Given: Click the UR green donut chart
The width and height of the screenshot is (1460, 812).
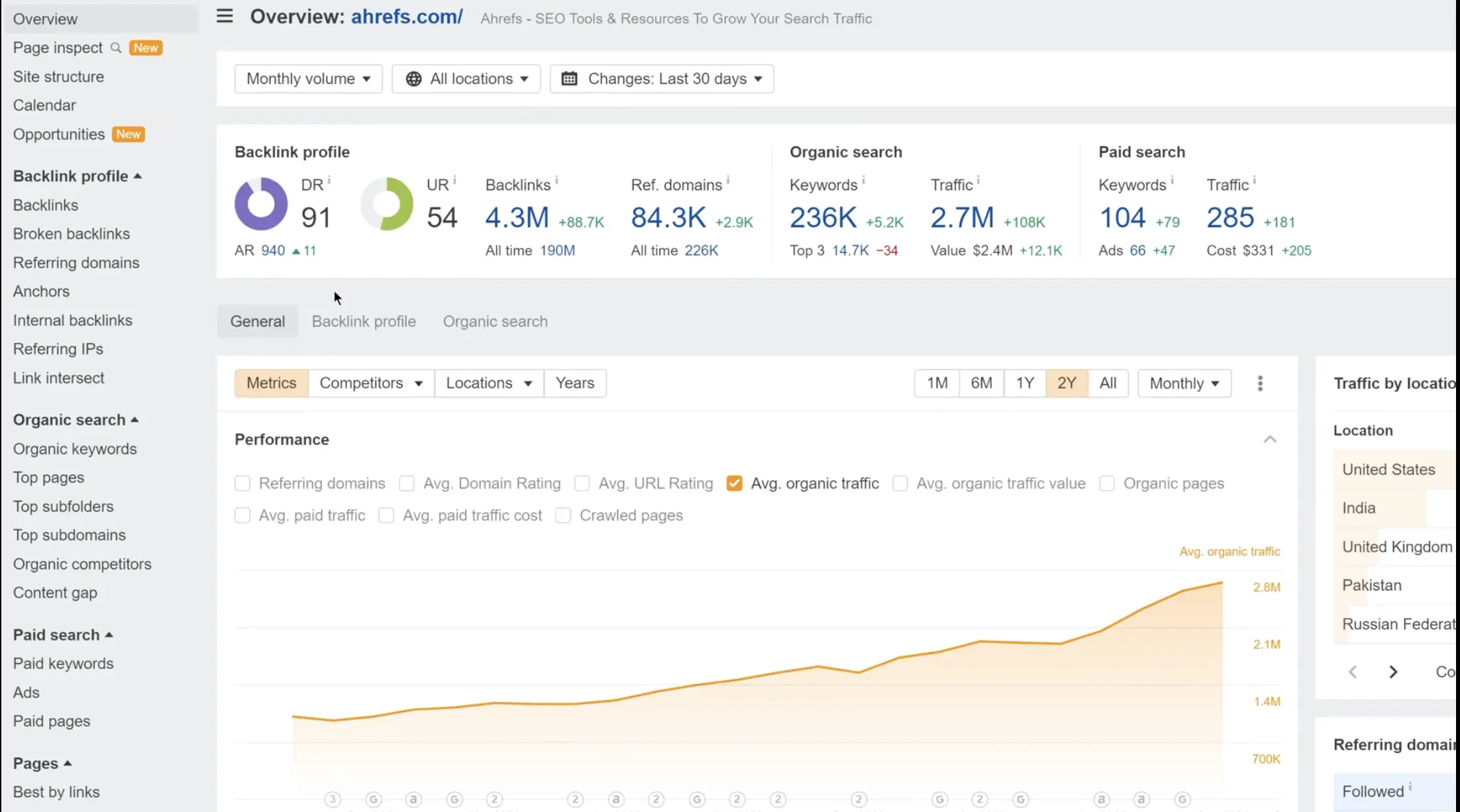Looking at the screenshot, I should (387, 203).
